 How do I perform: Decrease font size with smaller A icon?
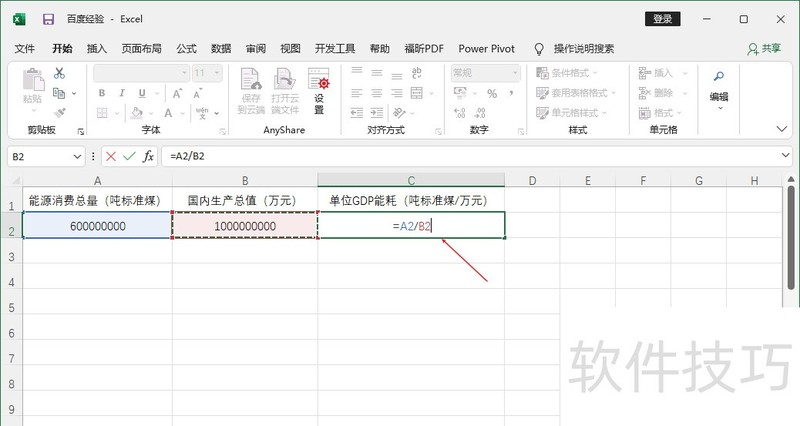point(197,93)
